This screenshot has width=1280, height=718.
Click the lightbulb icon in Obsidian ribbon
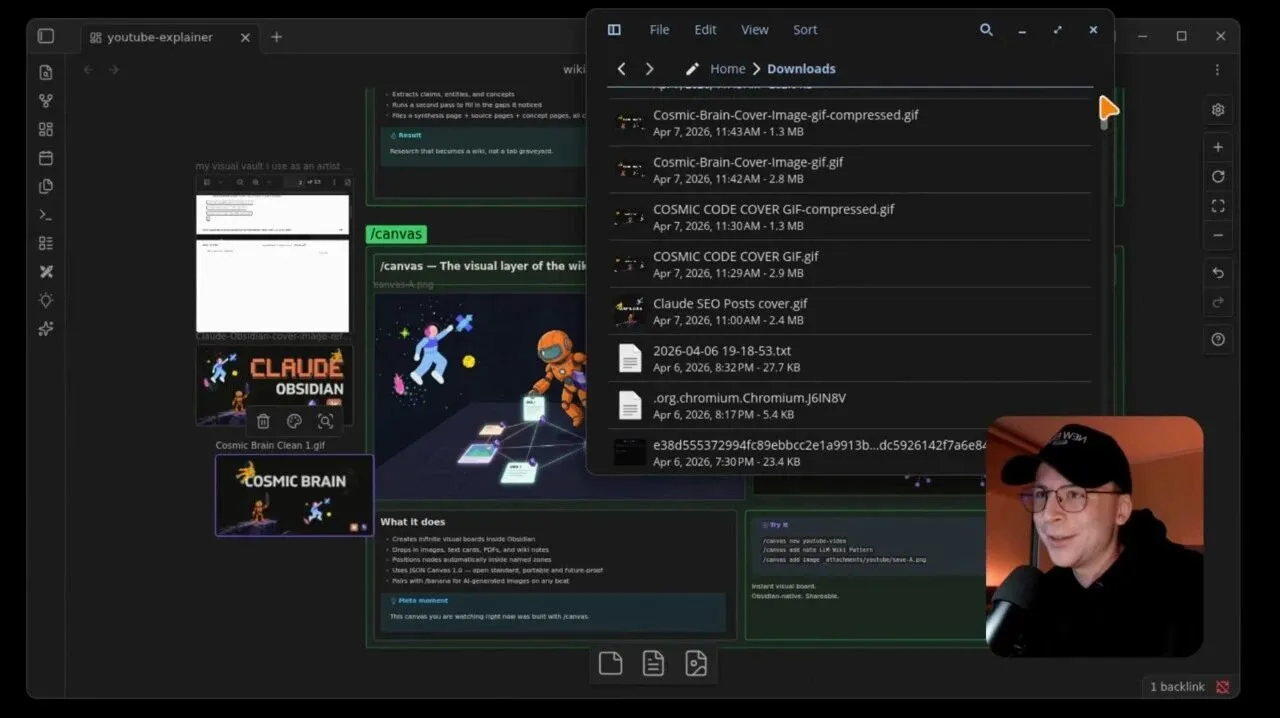point(46,300)
